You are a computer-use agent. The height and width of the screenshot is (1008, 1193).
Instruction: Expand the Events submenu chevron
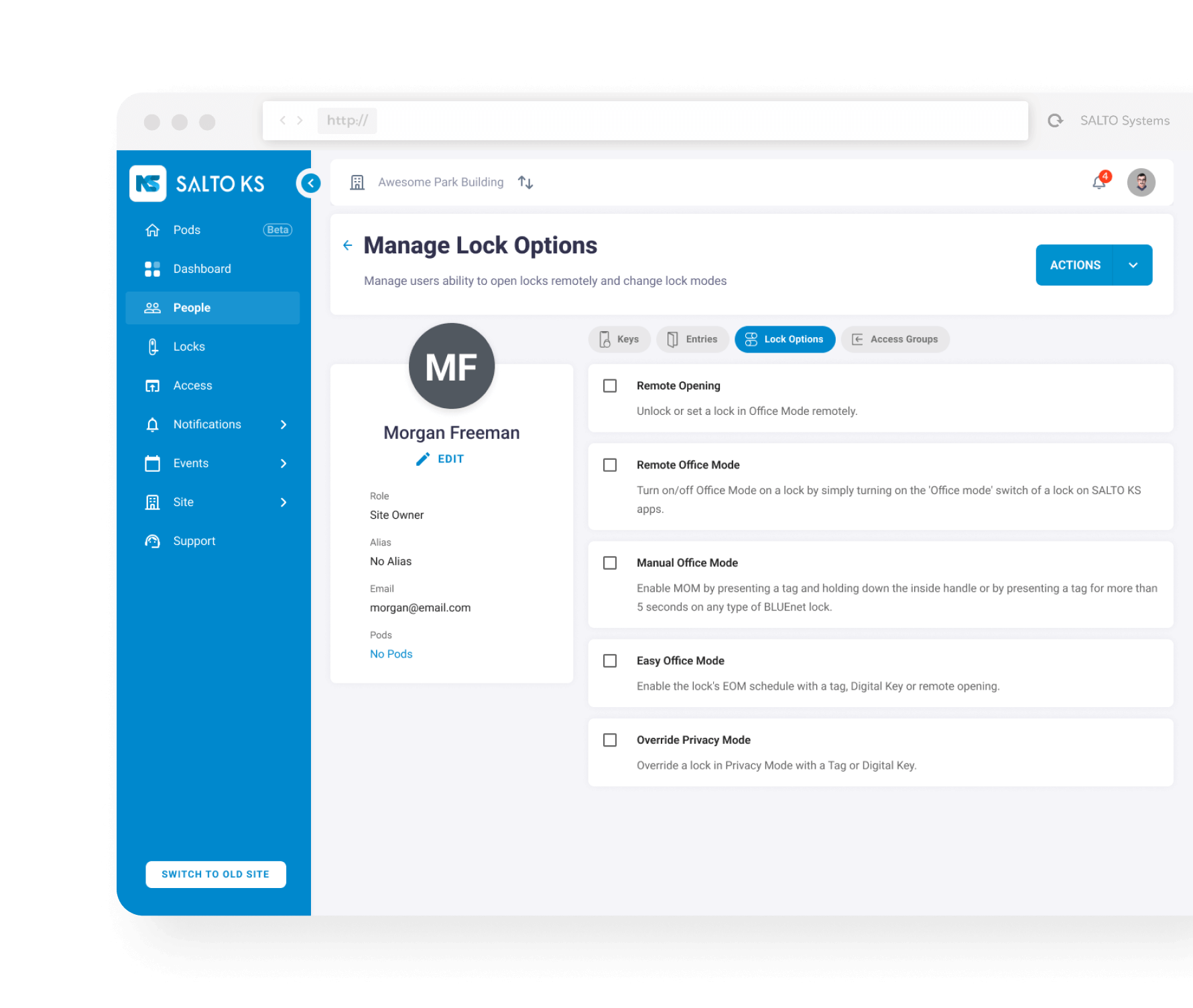[x=284, y=463]
